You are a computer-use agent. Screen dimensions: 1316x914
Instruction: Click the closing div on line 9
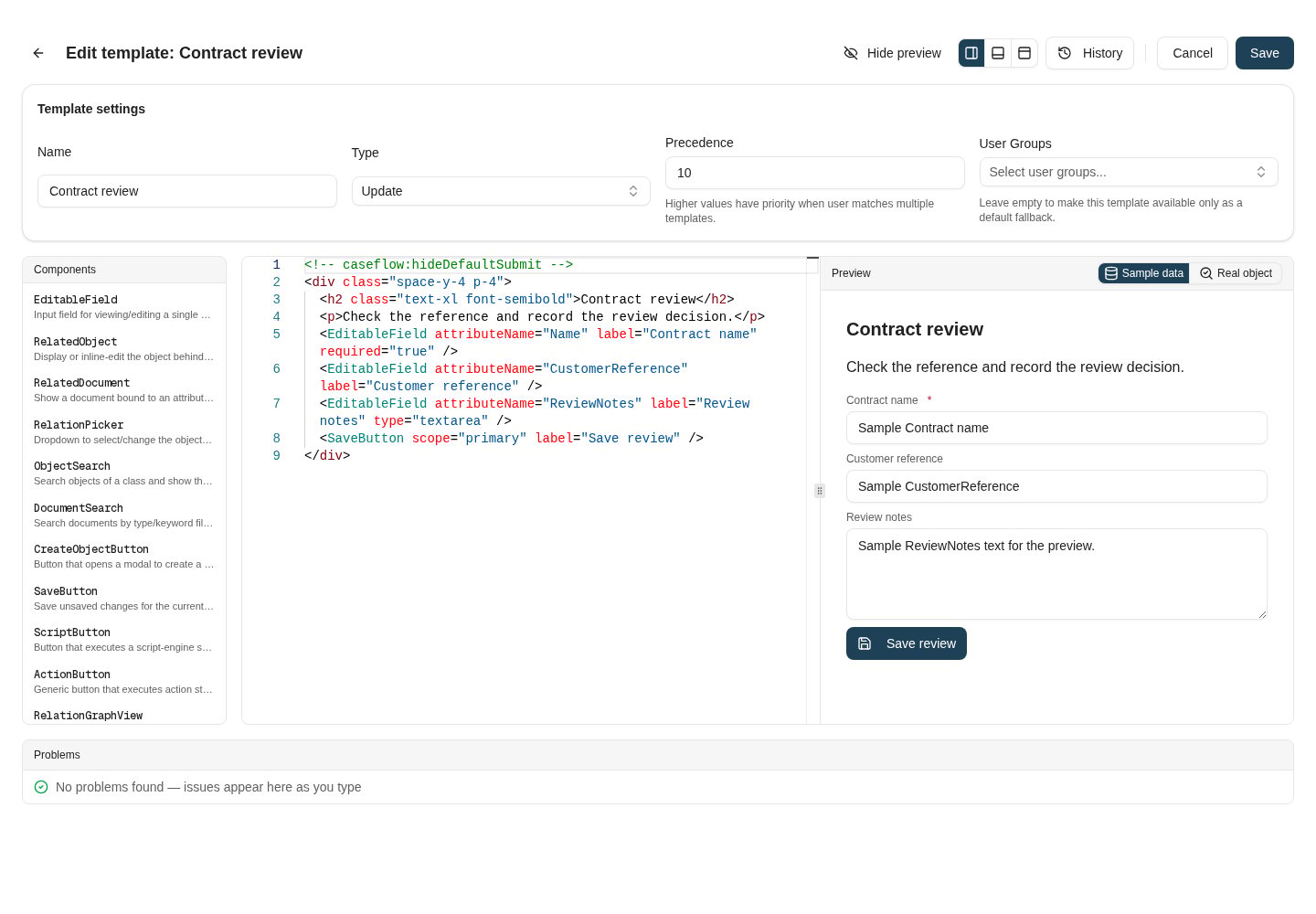pos(327,455)
